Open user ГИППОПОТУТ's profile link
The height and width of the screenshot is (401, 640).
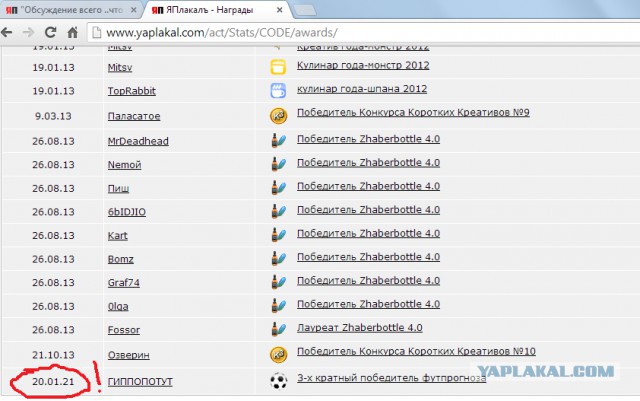click(140, 382)
